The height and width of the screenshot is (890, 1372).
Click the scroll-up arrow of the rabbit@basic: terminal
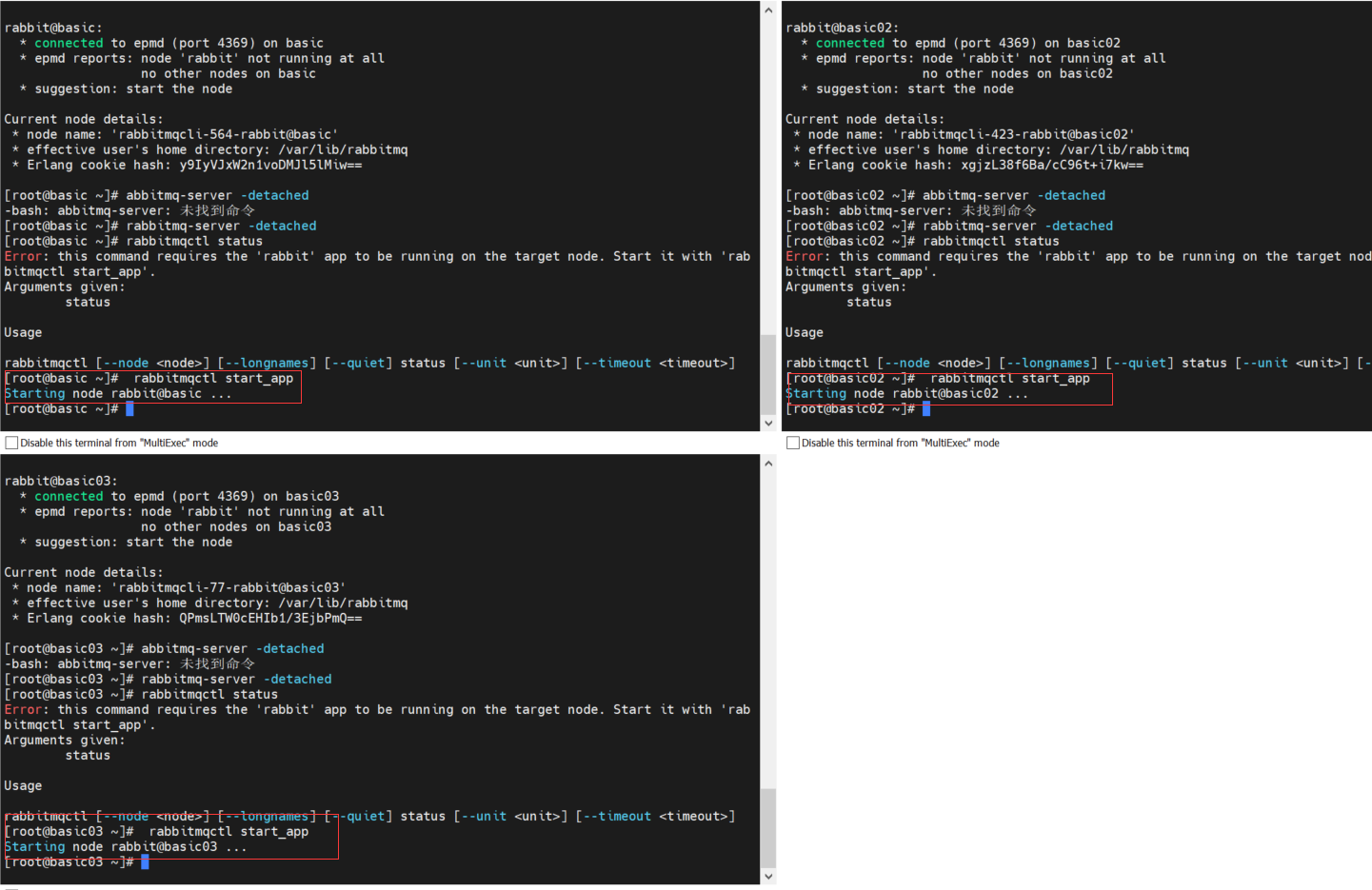[x=768, y=10]
